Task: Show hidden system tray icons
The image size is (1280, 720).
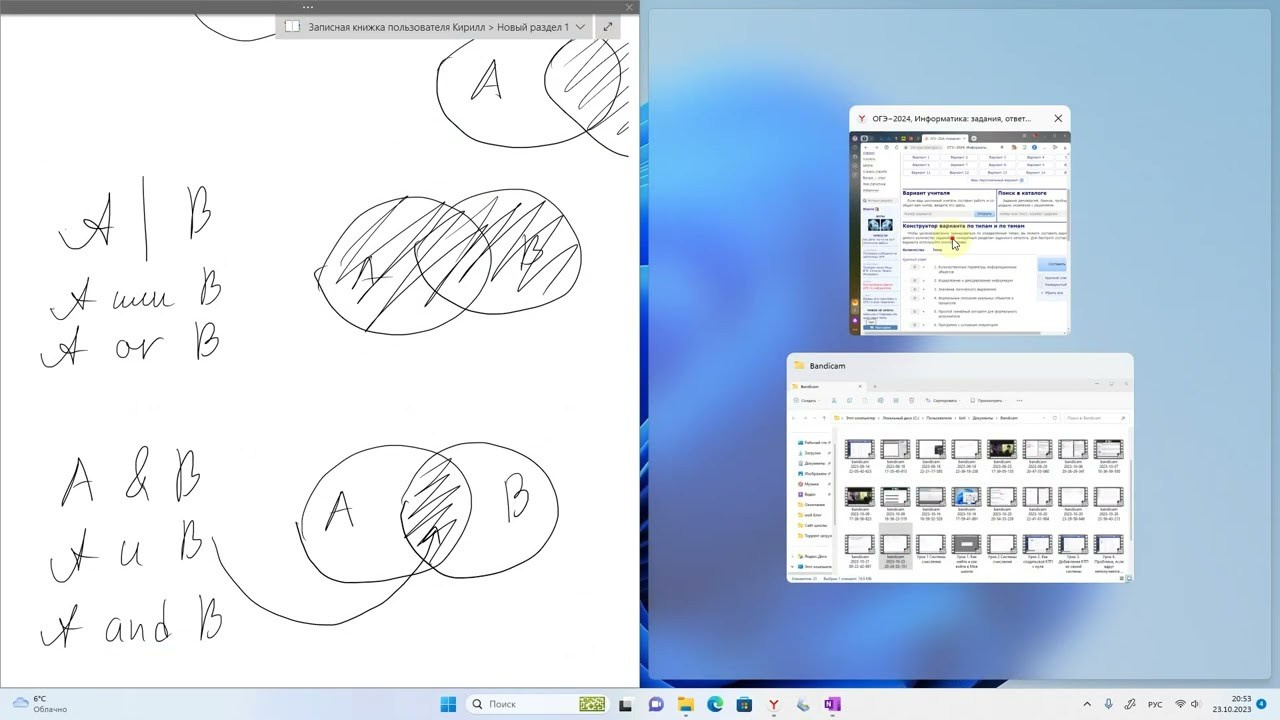Action: [1087, 704]
